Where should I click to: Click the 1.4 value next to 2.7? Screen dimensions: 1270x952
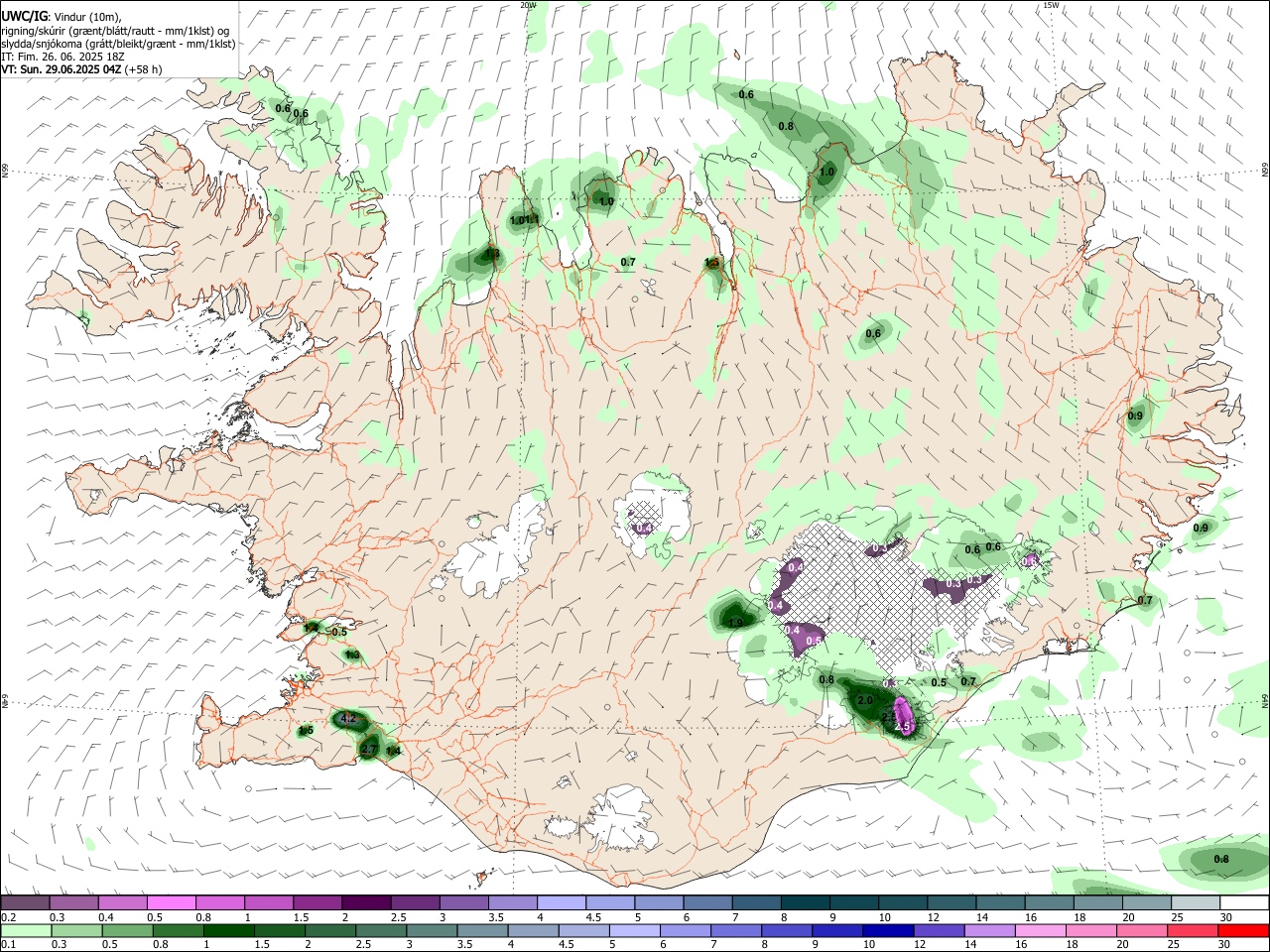(393, 751)
